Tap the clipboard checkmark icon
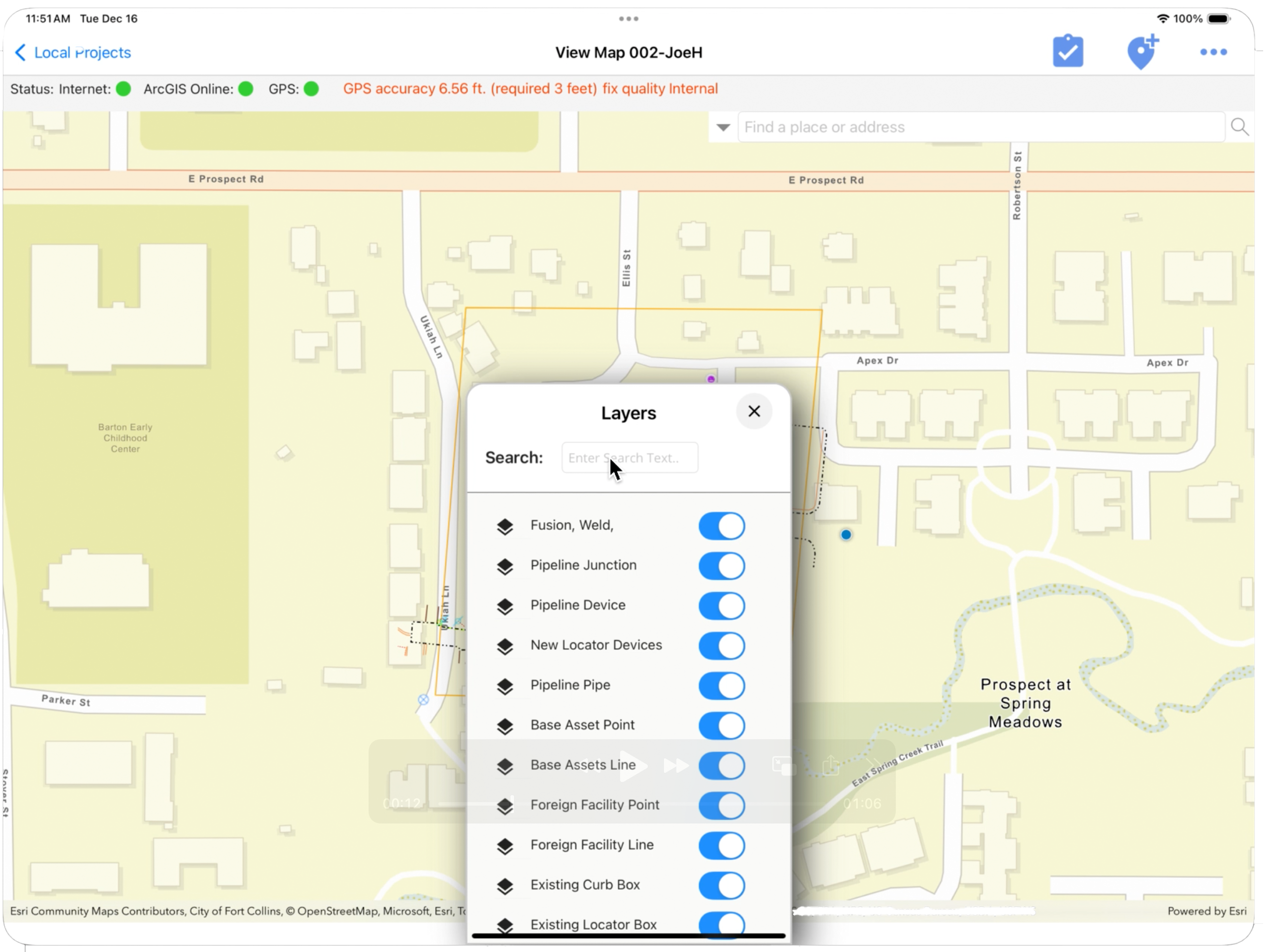Image resolution: width=1275 pixels, height=952 pixels. [1068, 51]
